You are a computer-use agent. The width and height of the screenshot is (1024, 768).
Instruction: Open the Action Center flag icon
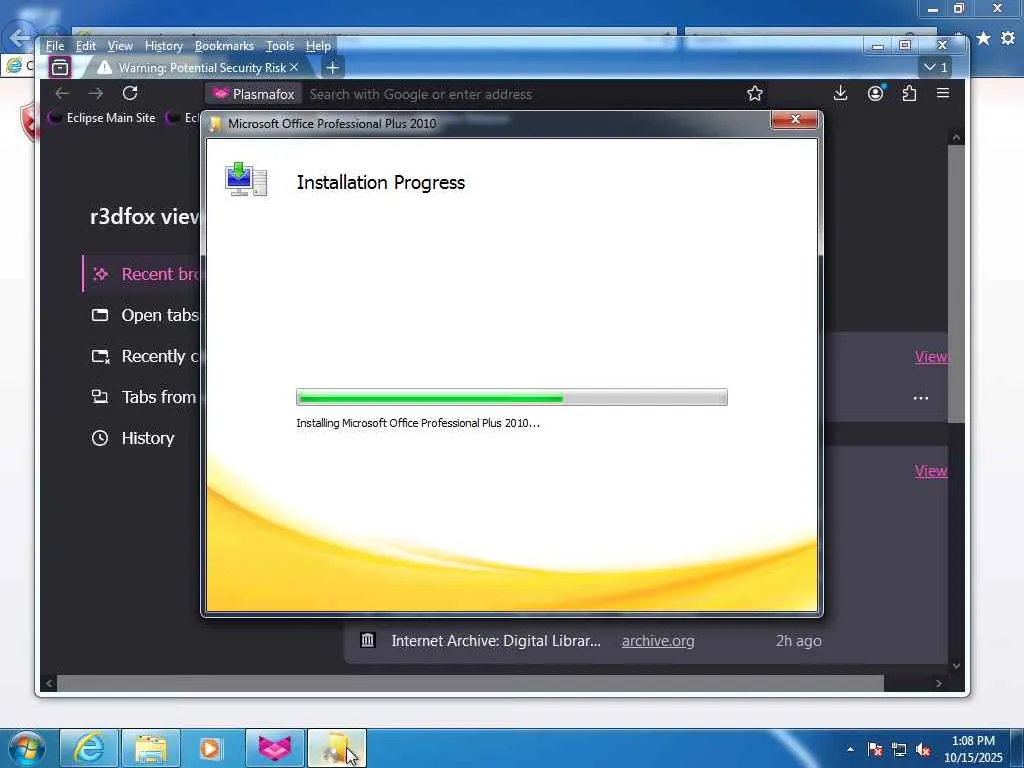[x=875, y=749]
